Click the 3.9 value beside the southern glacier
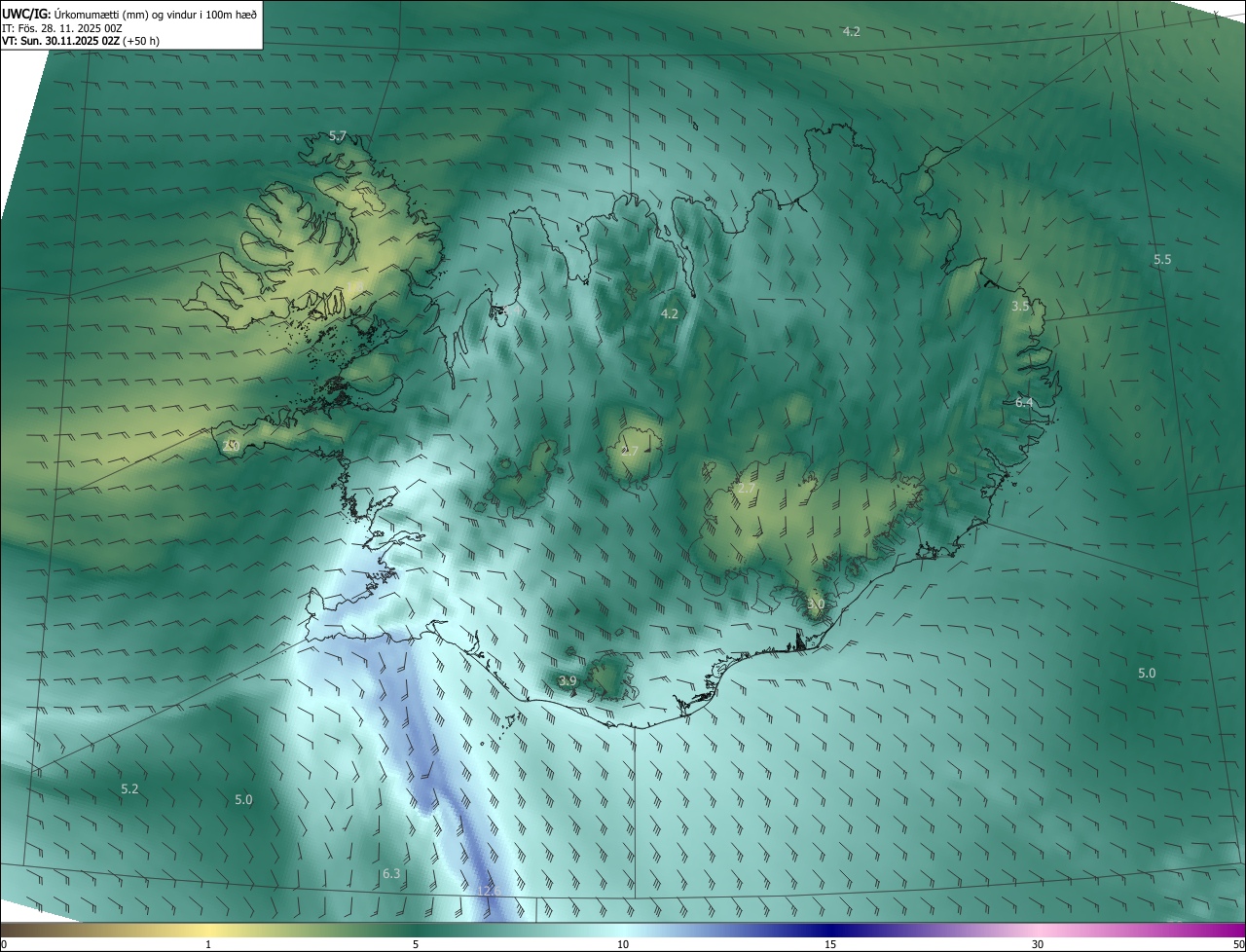 (568, 679)
